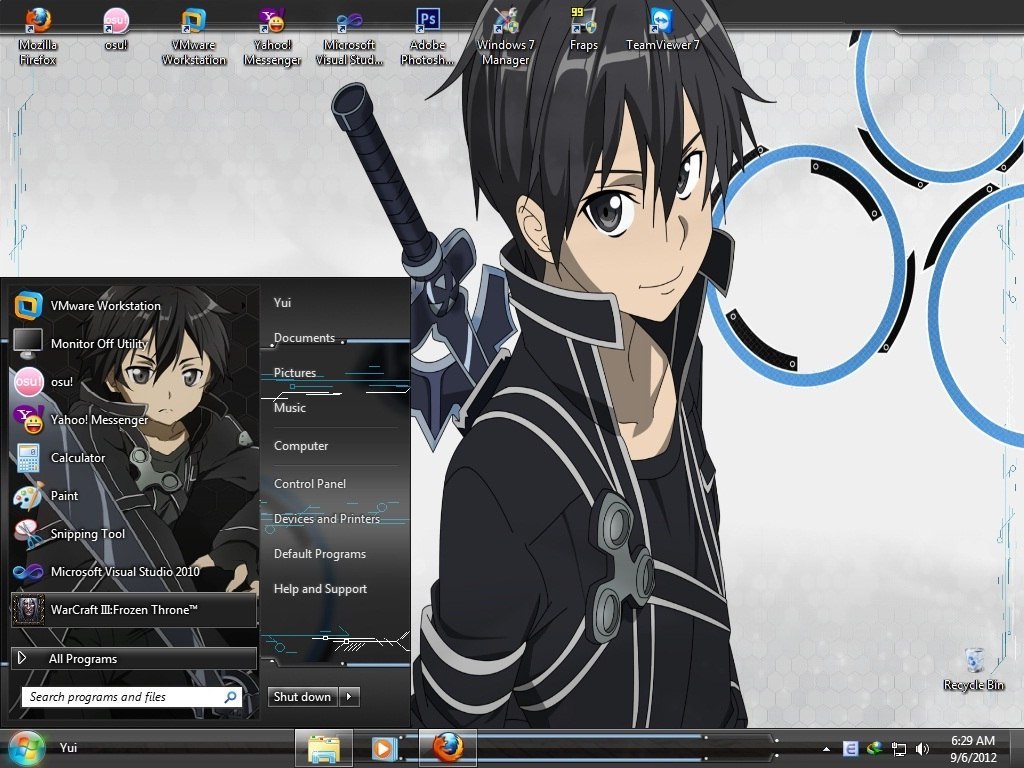Open Monitor Off Utility in Start menu

click(x=134, y=344)
